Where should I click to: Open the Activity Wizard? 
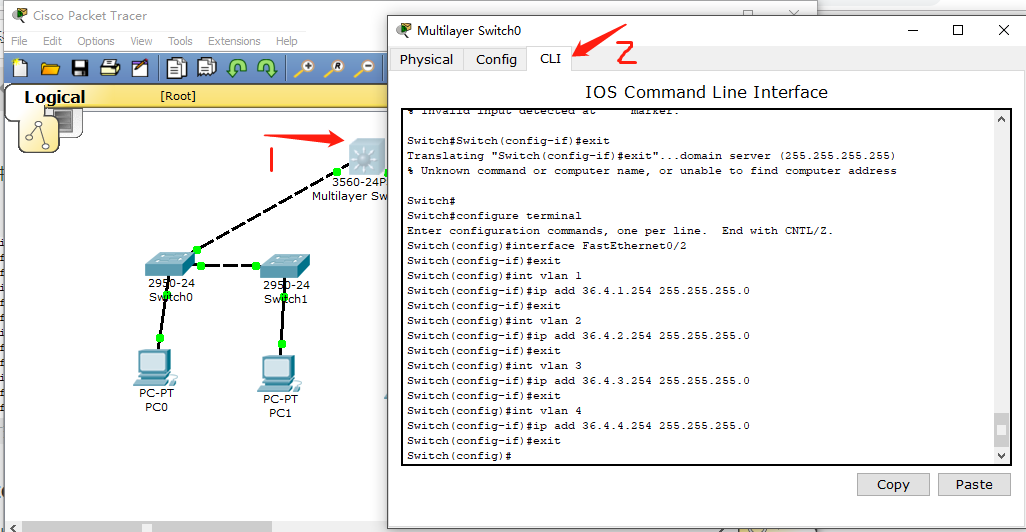click(140, 68)
